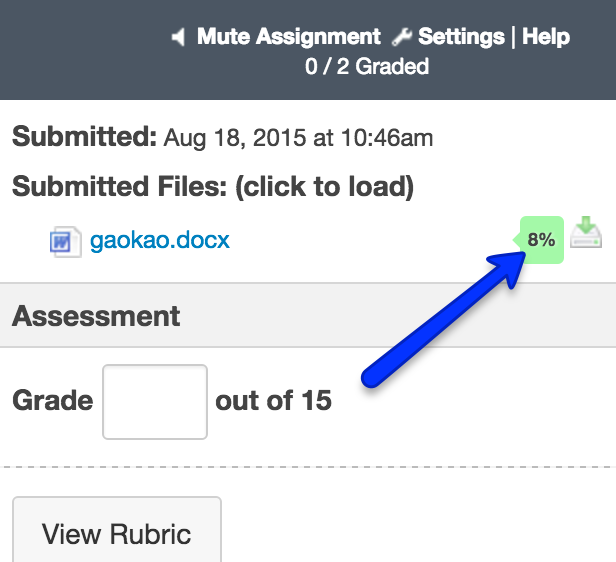Click the Submitted Files (click to load) heading
The width and height of the screenshot is (616, 562).
213,187
